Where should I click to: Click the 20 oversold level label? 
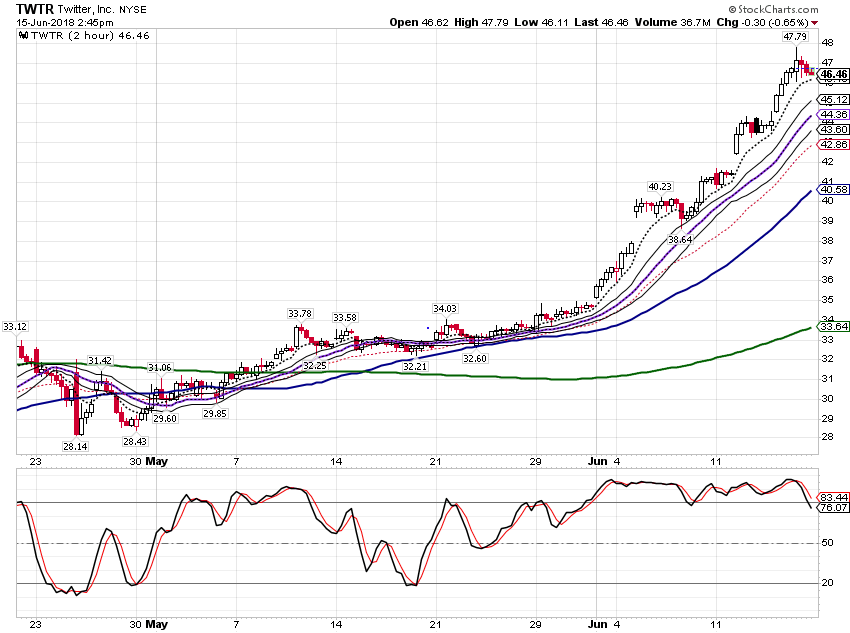click(827, 583)
